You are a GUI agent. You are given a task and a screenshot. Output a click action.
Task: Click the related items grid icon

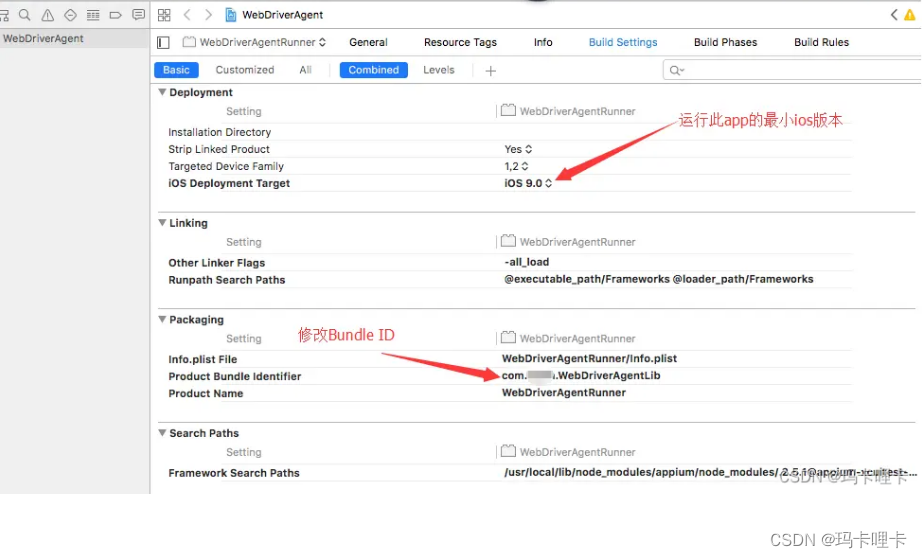click(x=164, y=15)
